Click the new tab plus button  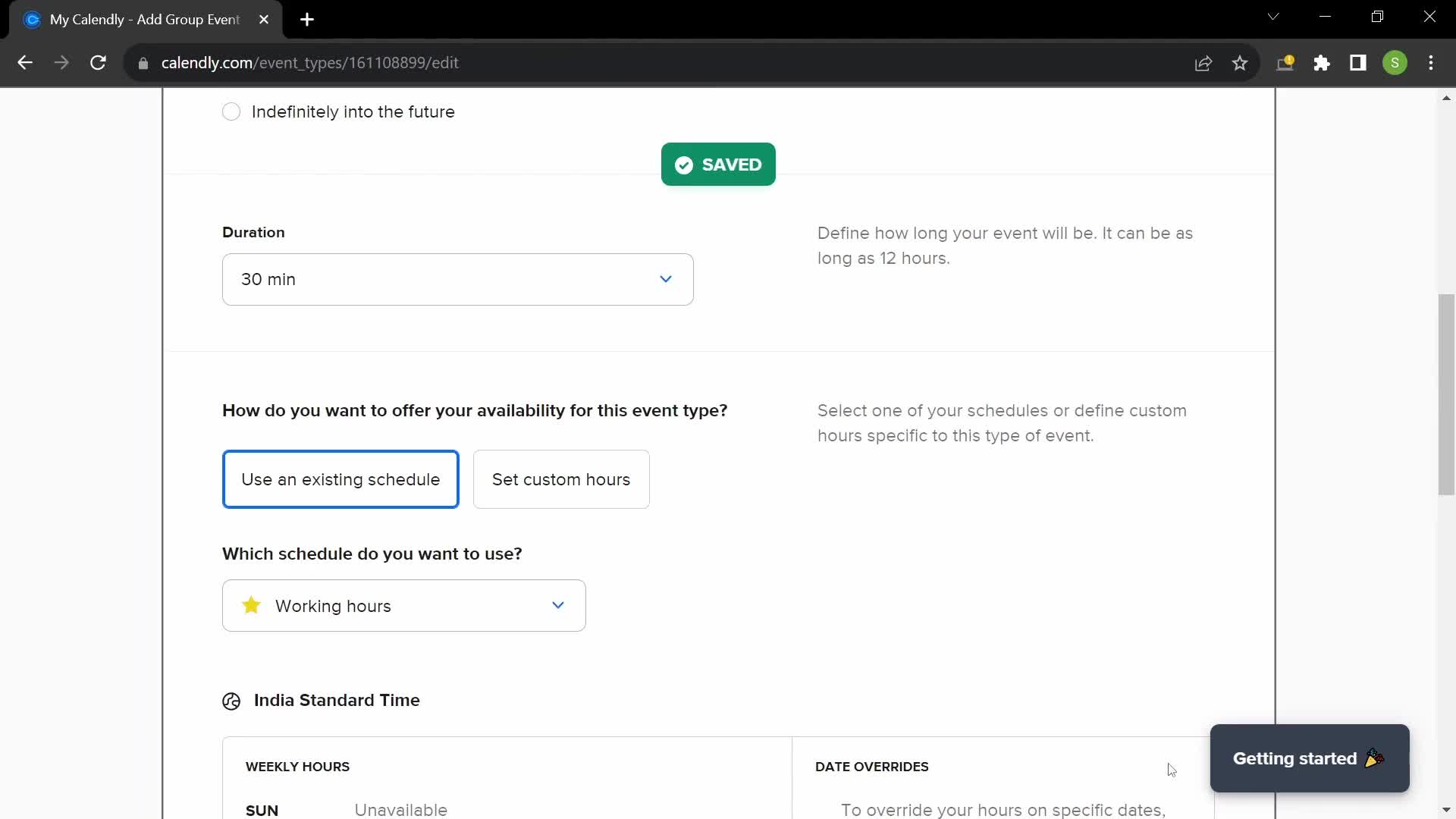pyautogui.click(x=307, y=18)
